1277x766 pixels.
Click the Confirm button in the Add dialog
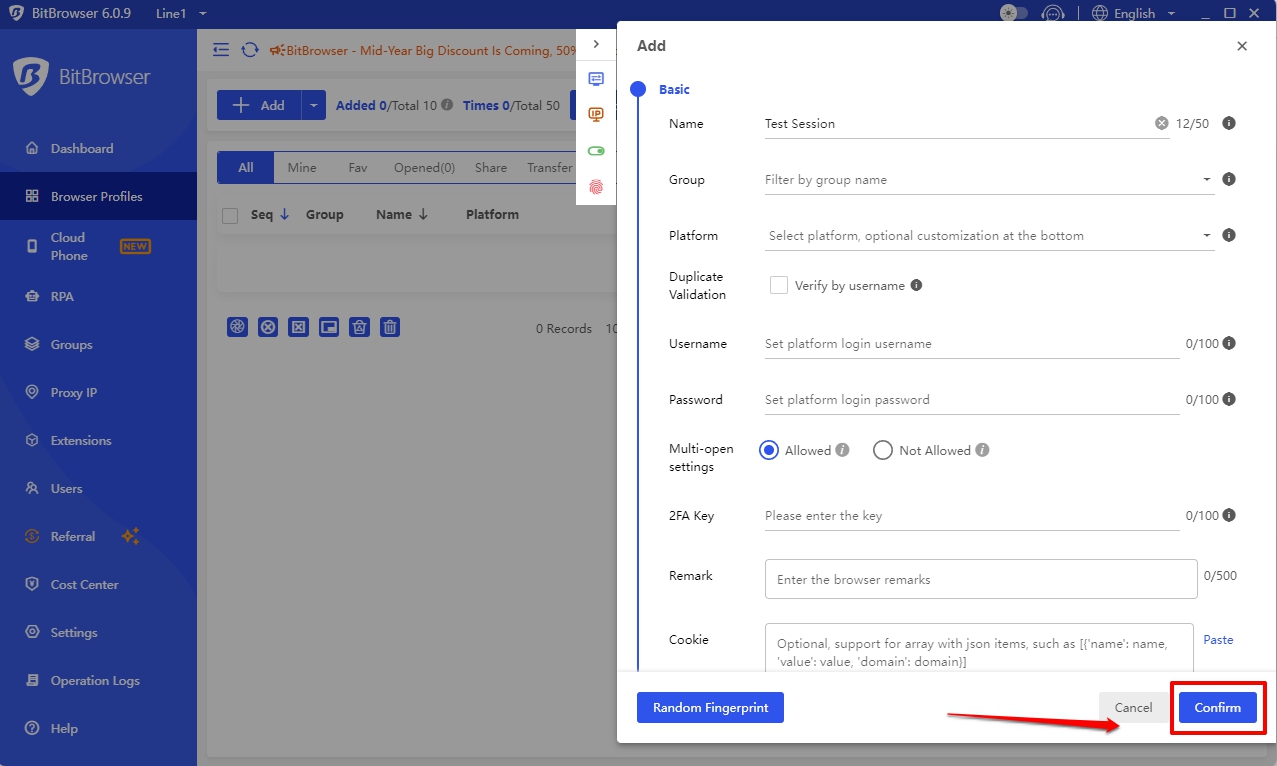click(1217, 707)
